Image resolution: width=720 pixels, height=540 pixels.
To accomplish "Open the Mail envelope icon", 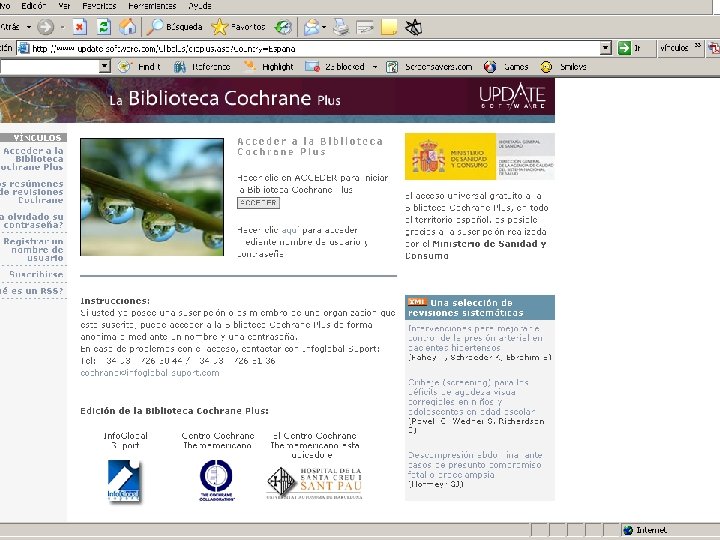I will [312, 27].
